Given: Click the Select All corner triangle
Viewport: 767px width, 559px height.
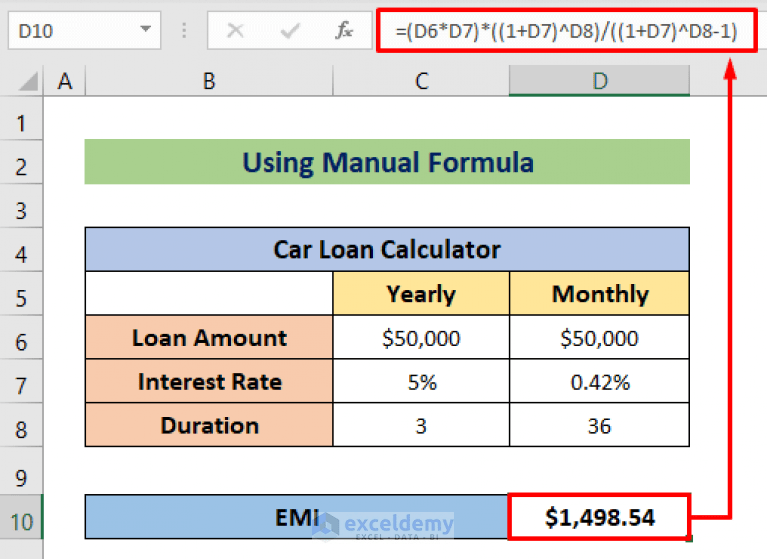Looking at the screenshot, I should point(28,81).
